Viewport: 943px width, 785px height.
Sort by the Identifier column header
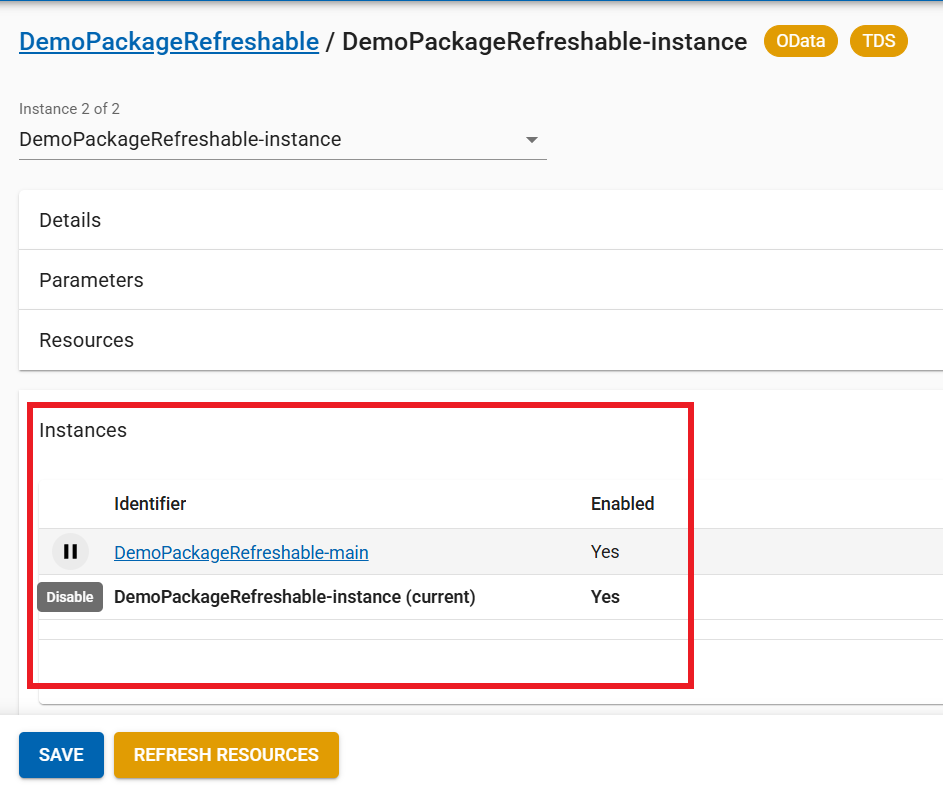tap(150, 504)
